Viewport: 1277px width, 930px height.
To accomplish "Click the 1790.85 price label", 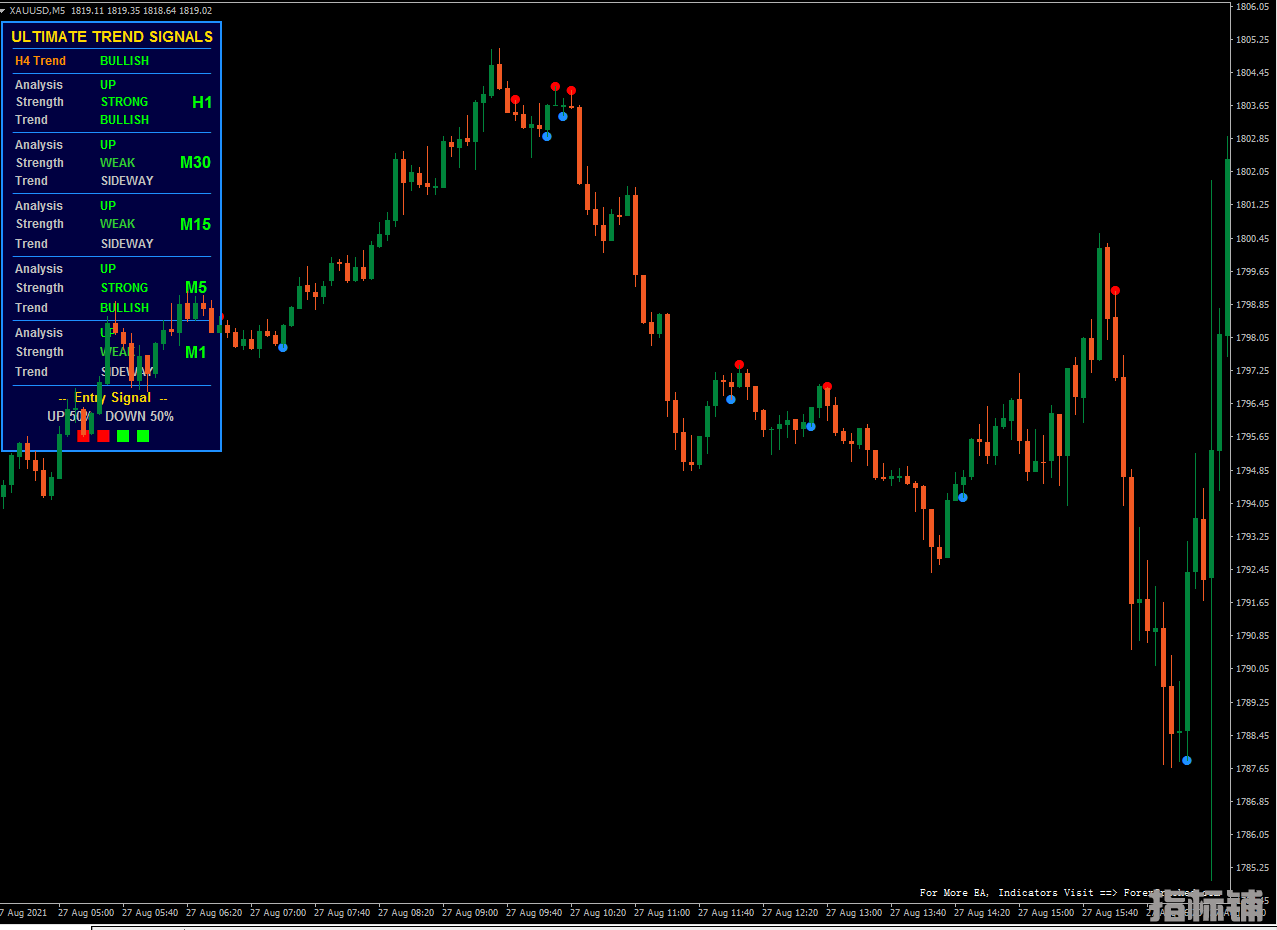I will [1252, 636].
